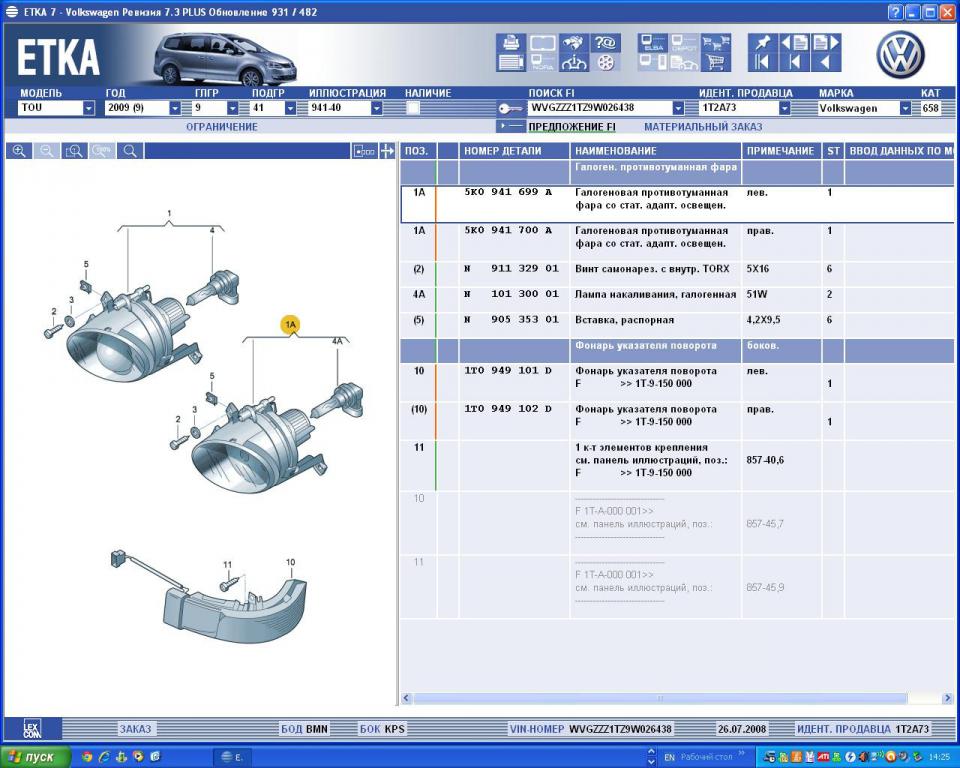This screenshot has width=960, height=768.
Task: Click Chrome icon in quick launch
Action: [x=87, y=757]
